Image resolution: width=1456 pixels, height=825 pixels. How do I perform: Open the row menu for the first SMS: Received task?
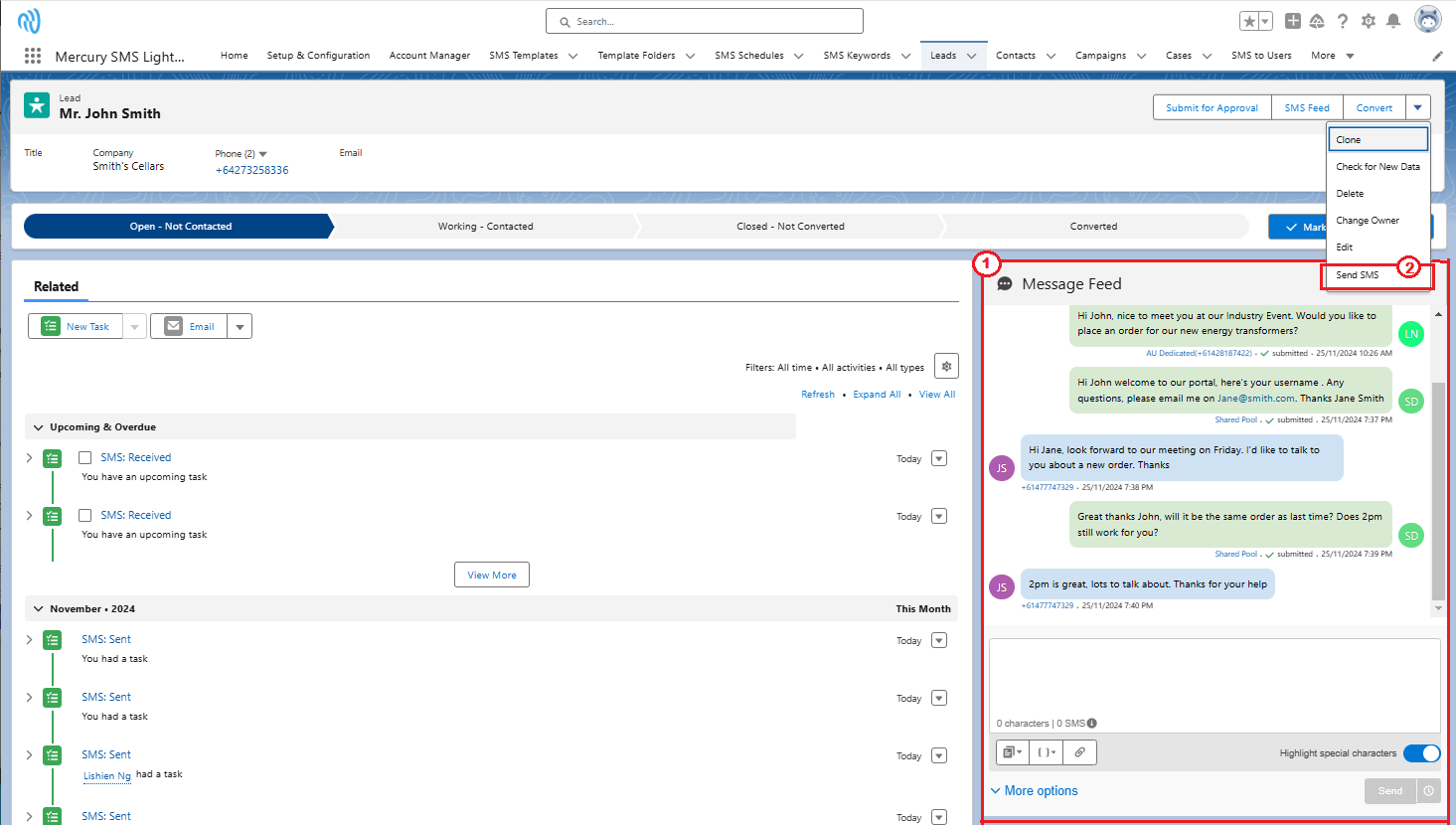939,458
